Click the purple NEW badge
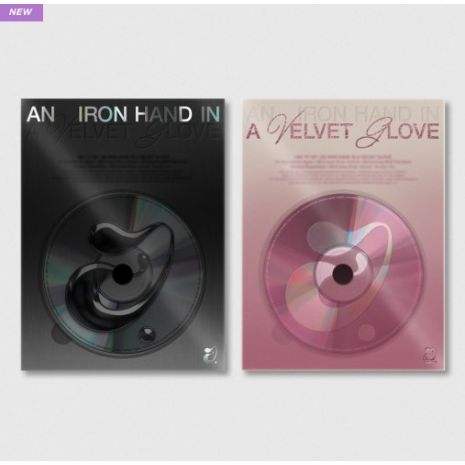 (x=21, y=13)
